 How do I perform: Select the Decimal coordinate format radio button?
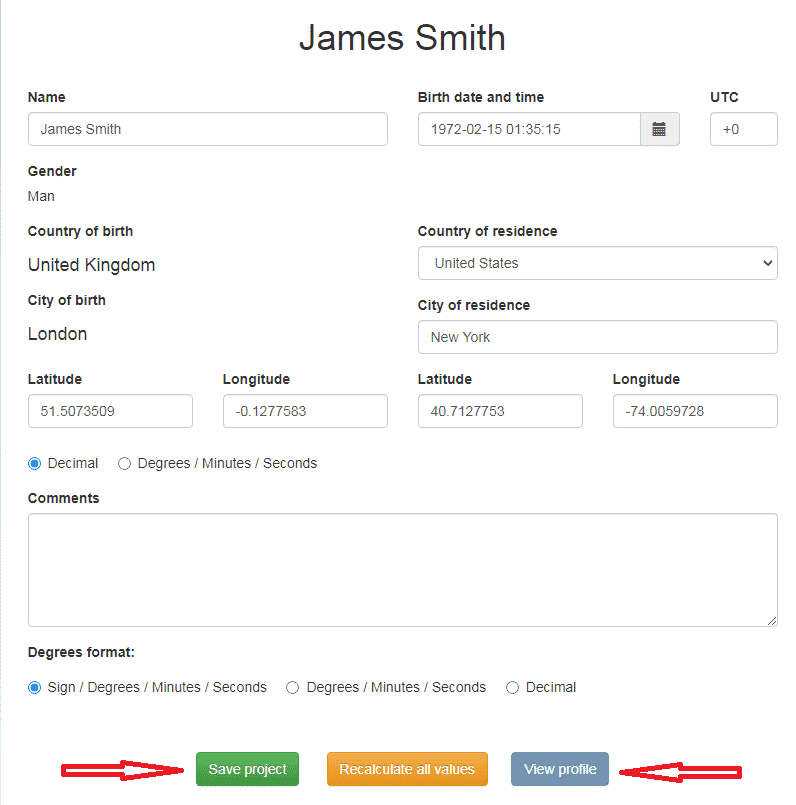point(35,463)
